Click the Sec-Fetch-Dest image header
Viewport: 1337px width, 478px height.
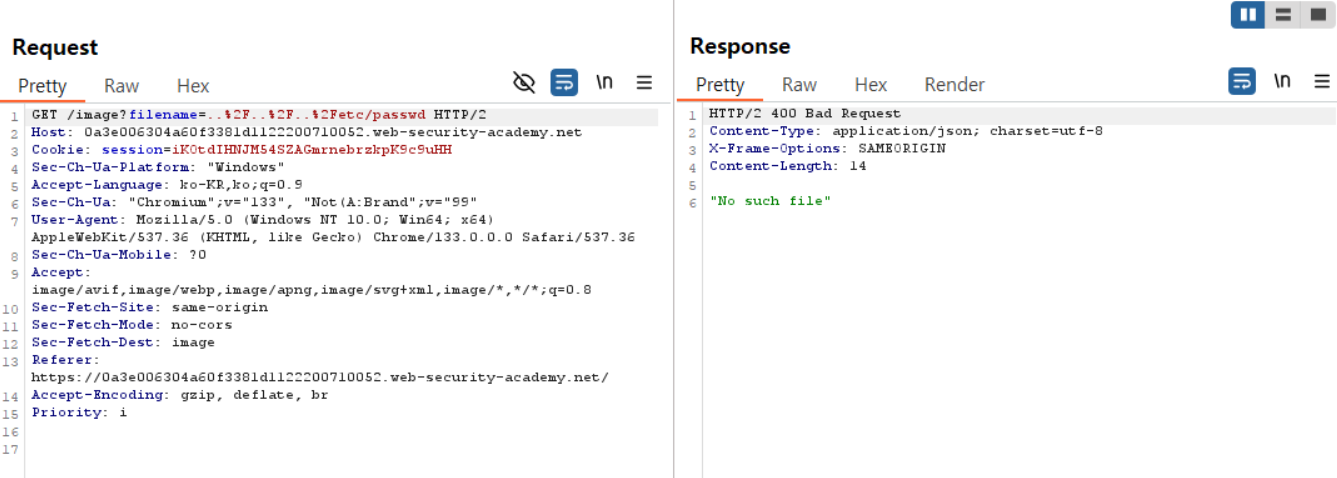123,342
